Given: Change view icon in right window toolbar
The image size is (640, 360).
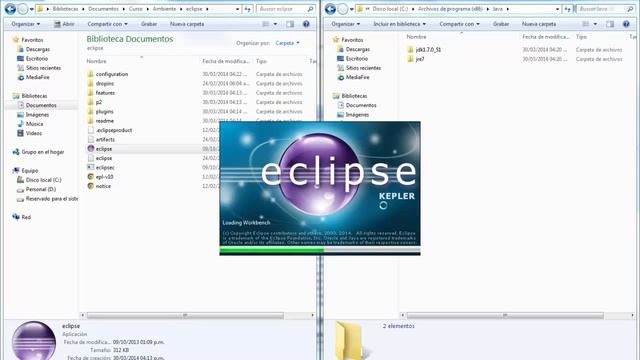Looking at the screenshot, I should 586,24.
